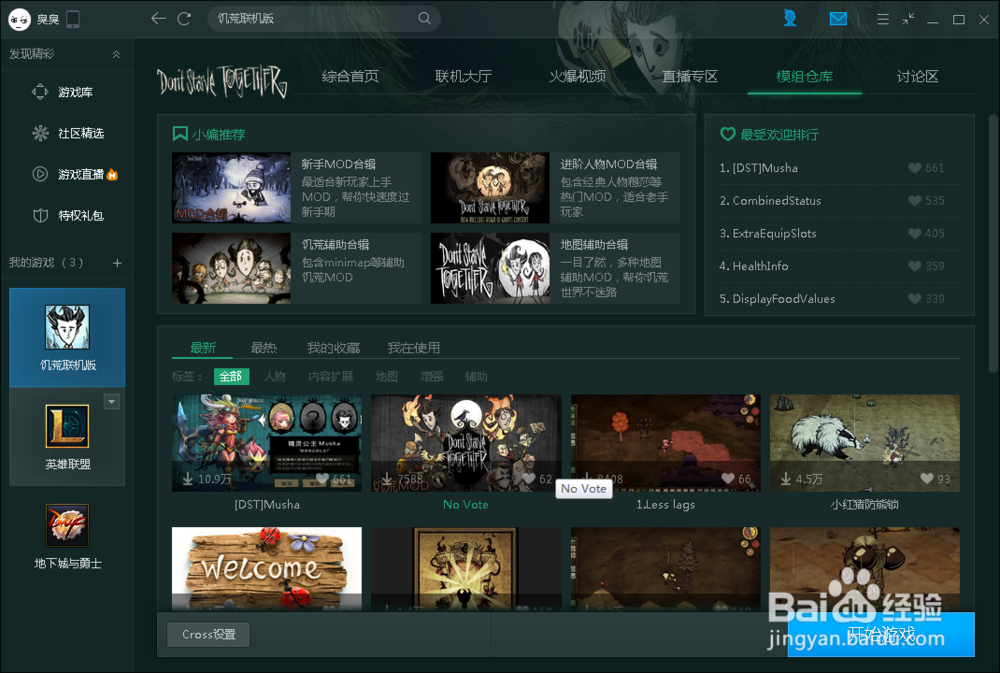Click the Don't Starve Together logo
1000x673 pixels.
click(221, 81)
